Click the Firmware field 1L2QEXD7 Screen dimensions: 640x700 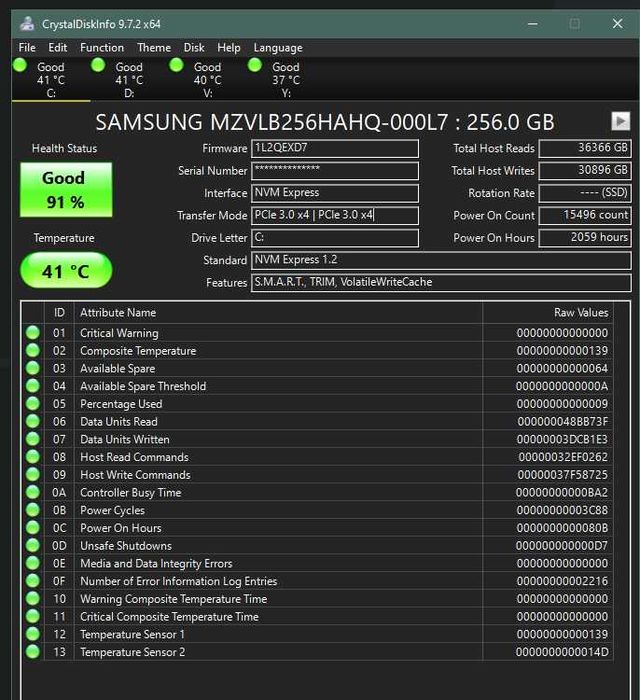pos(335,148)
